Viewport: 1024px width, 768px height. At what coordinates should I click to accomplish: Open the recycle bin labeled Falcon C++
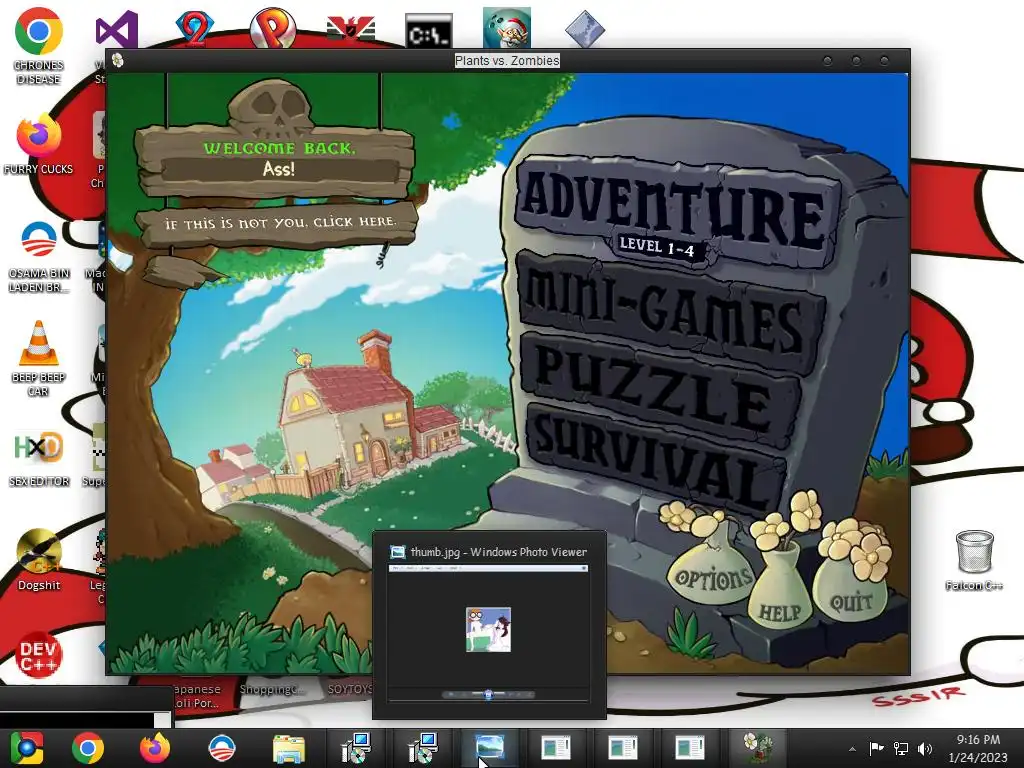click(974, 560)
